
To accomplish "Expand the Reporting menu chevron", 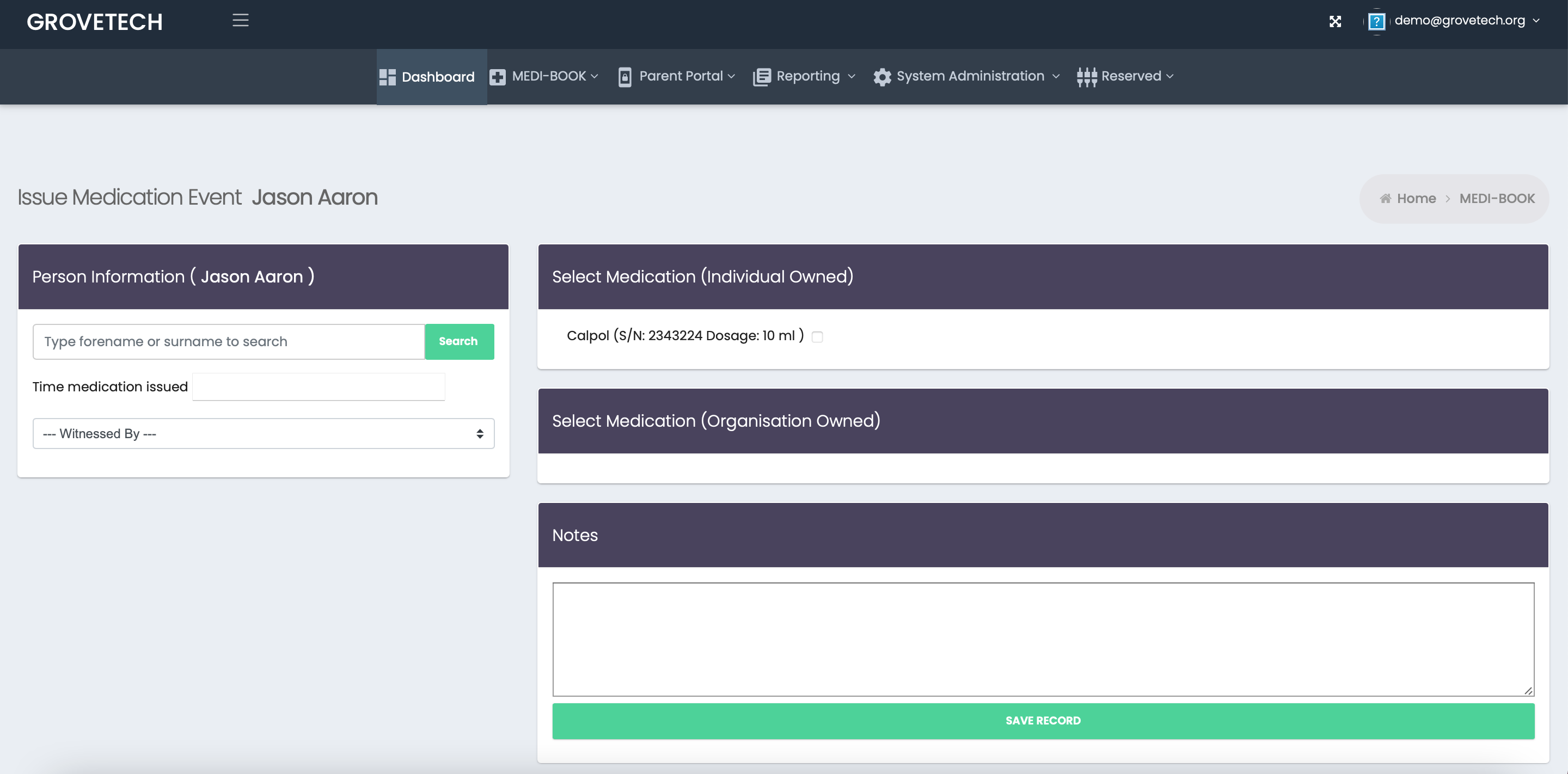I will click(851, 77).
